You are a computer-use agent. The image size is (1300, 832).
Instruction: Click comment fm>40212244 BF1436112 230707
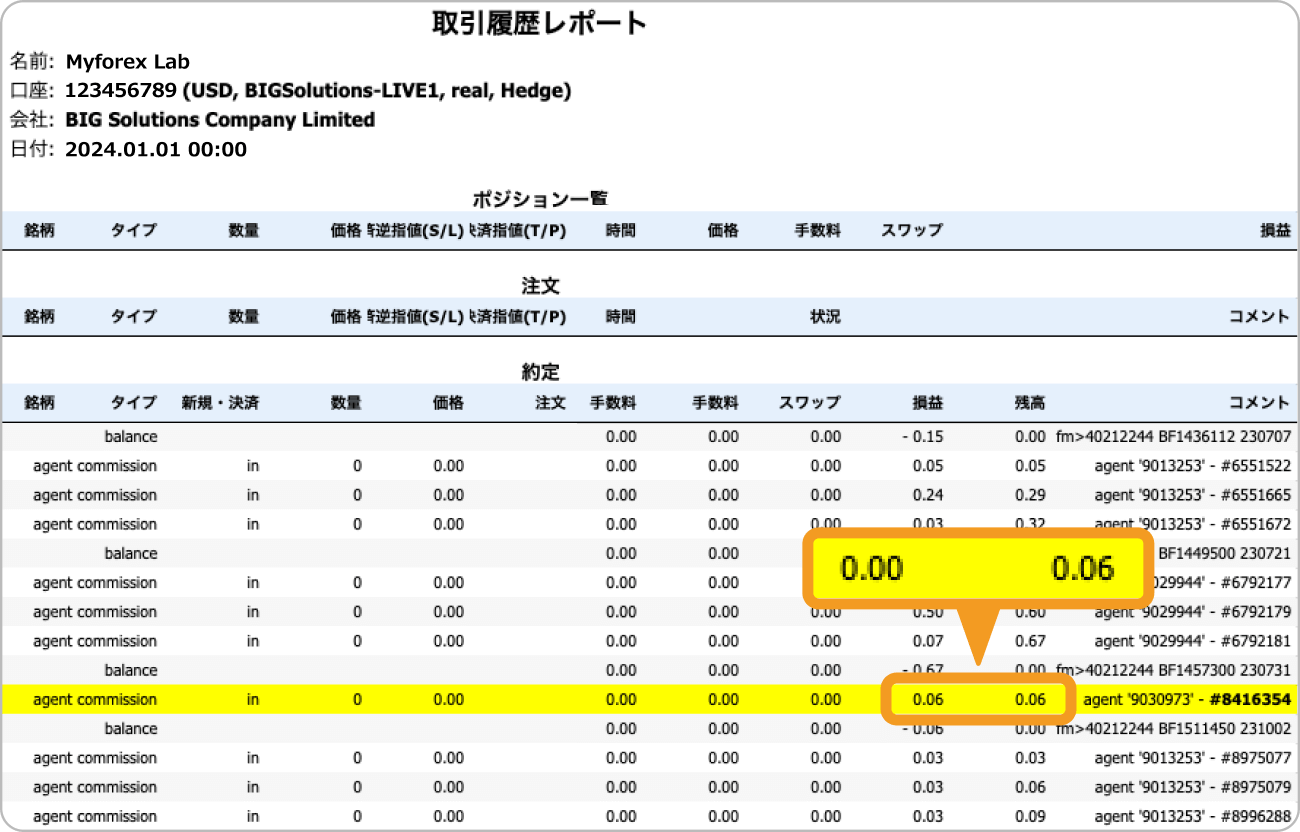click(1173, 437)
